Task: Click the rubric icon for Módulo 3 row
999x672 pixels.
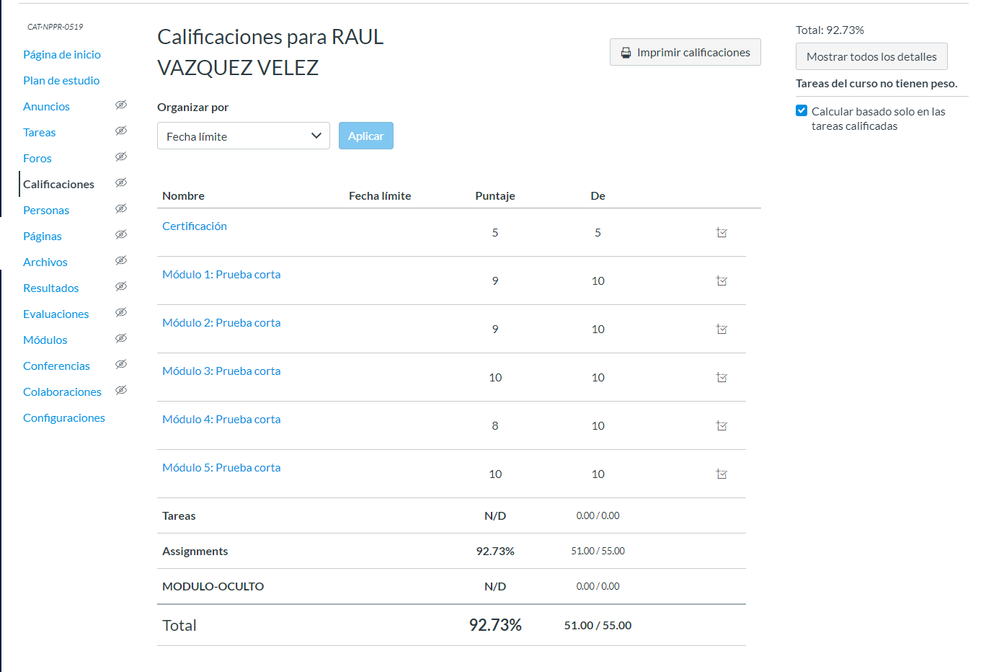Action: 722,378
